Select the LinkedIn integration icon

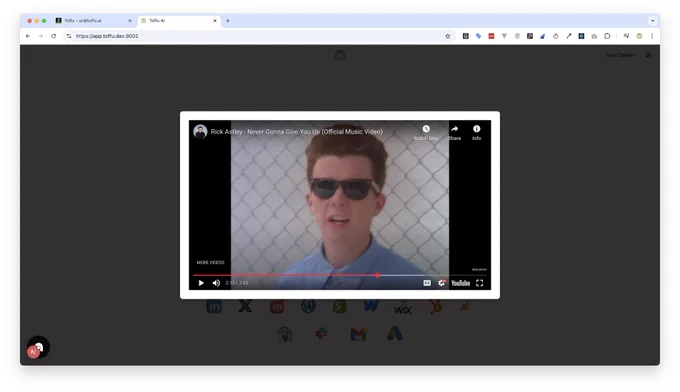tap(214, 306)
